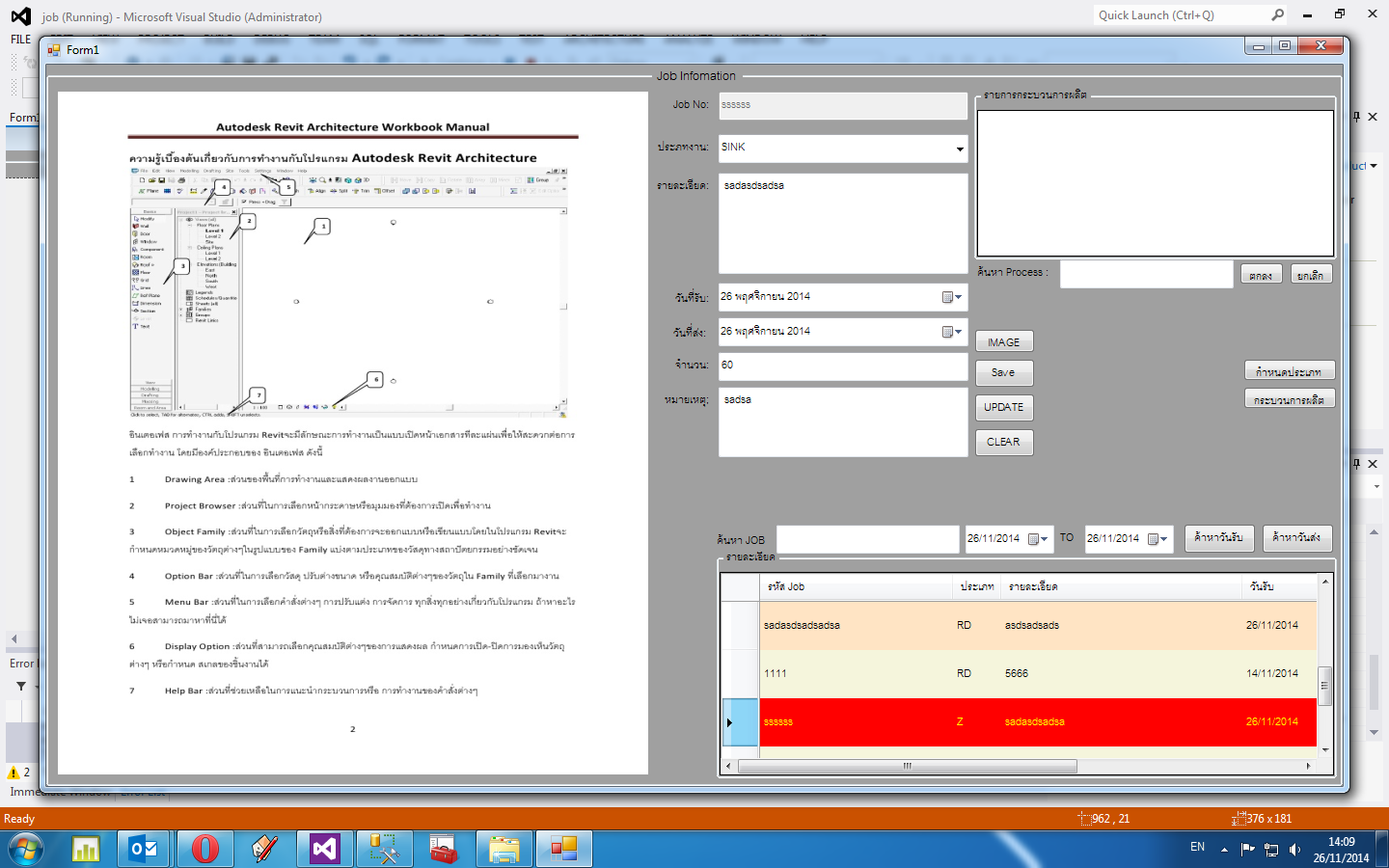Click the กำหนดประเภท button
This screenshot has height=868, width=1389.
point(1290,371)
